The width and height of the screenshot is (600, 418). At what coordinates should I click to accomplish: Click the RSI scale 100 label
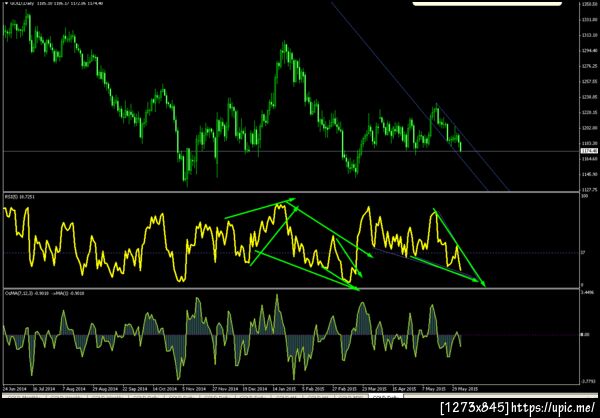pyautogui.click(x=584, y=196)
